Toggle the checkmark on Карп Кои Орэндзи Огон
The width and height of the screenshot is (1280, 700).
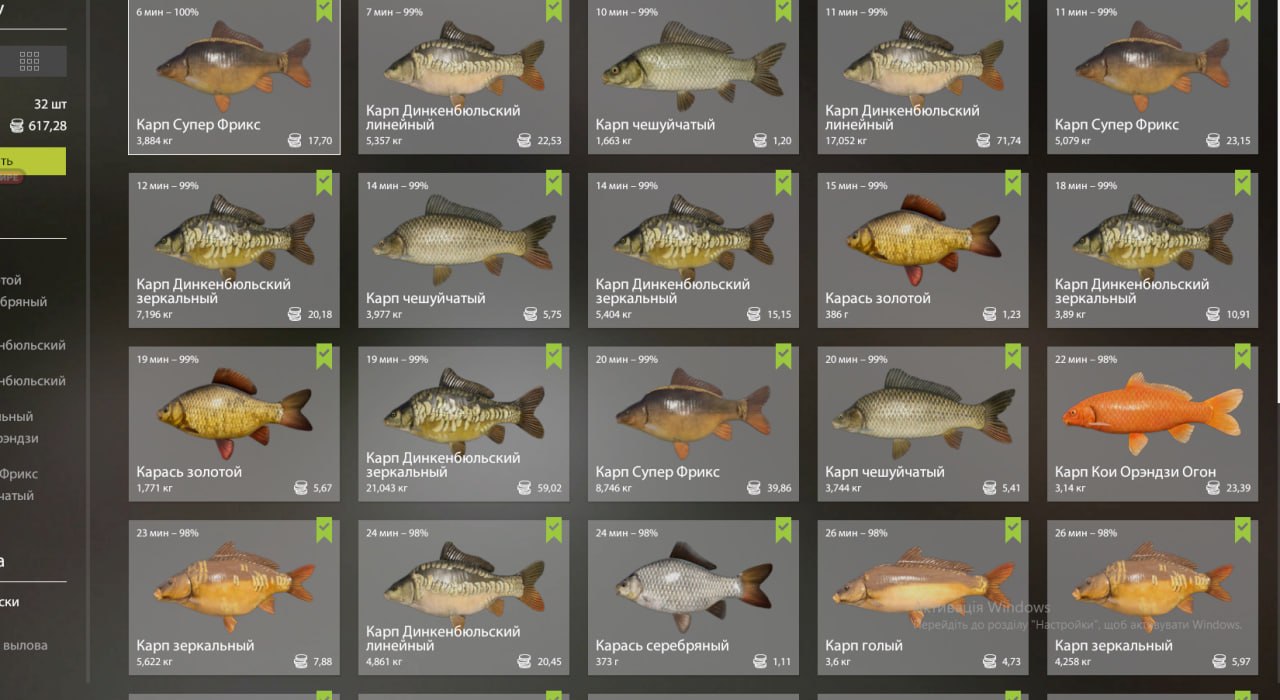point(1242,356)
